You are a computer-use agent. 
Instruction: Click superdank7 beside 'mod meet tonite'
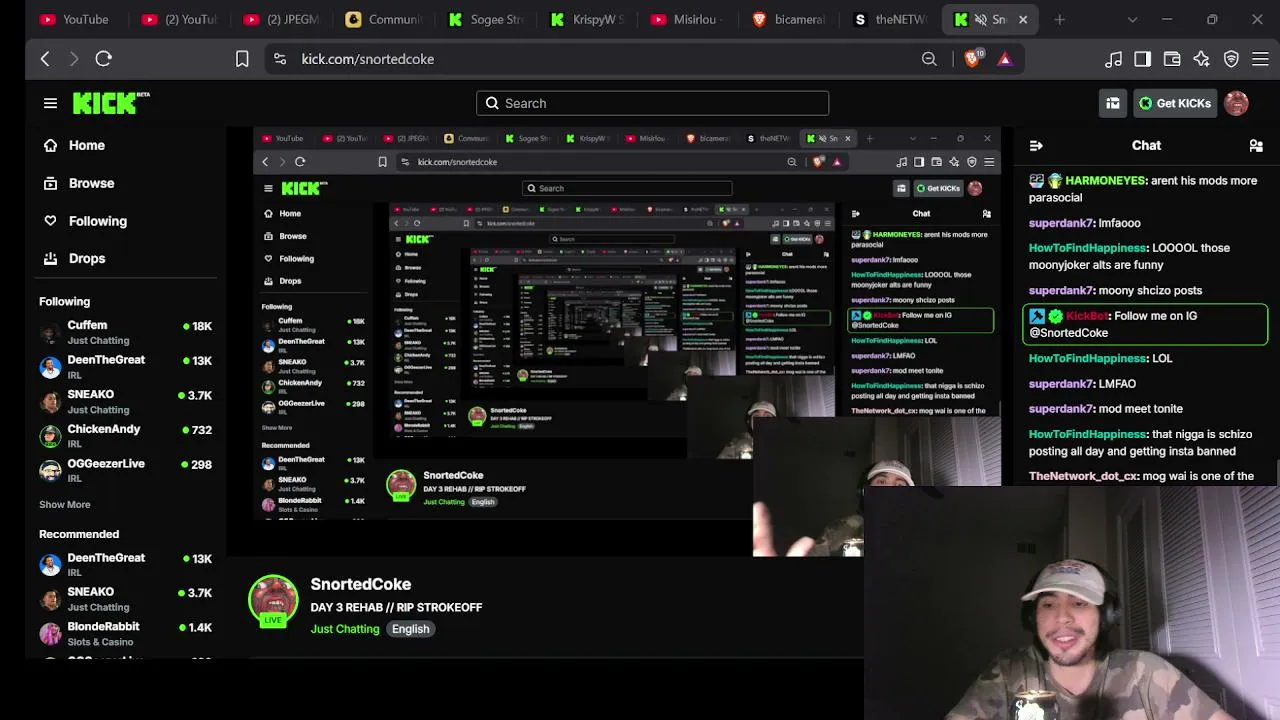pyautogui.click(x=1061, y=409)
